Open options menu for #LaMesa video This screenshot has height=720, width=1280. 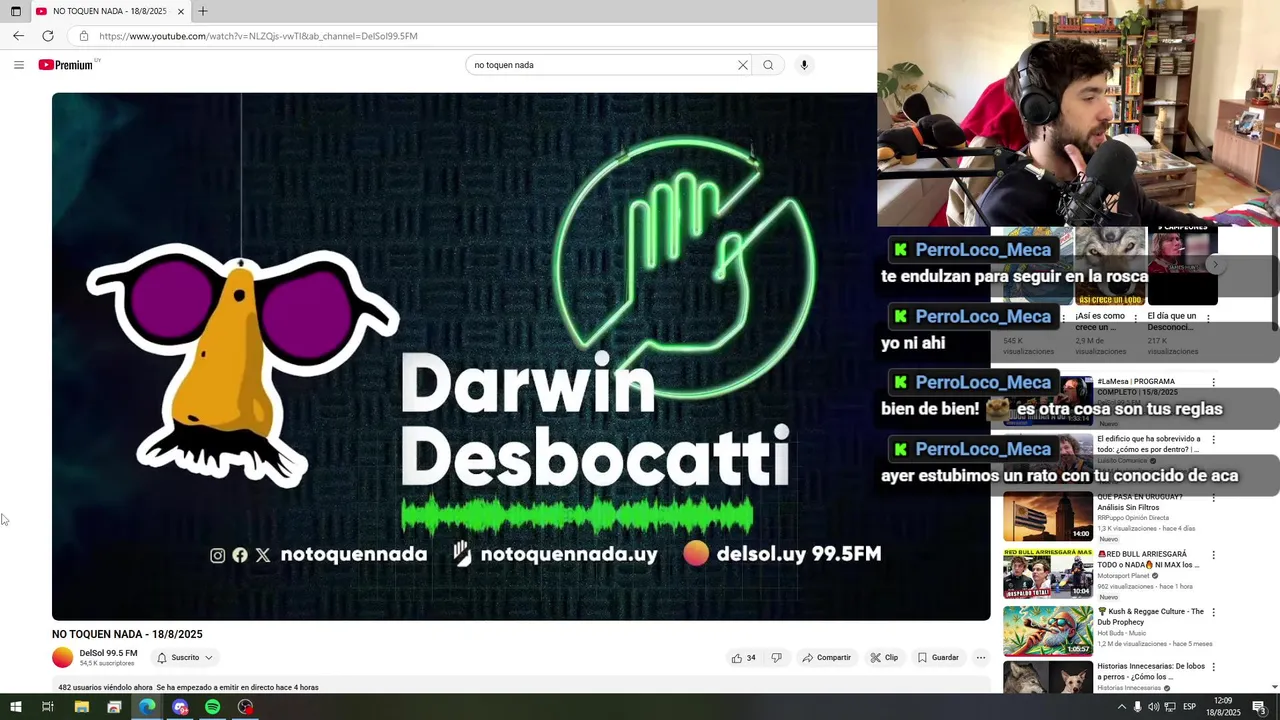coord(1214,382)
